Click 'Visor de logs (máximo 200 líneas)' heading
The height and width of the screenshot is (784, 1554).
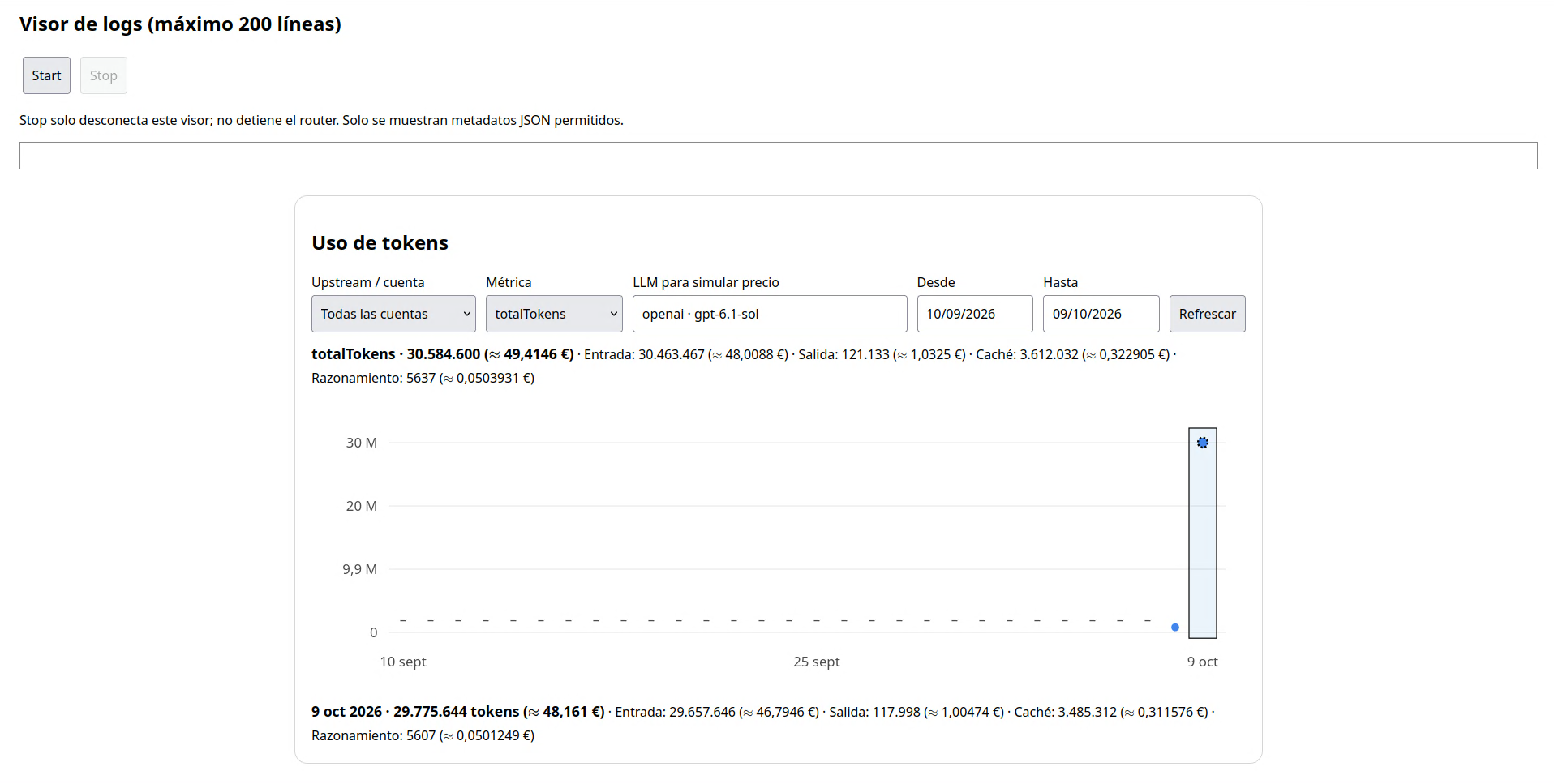[180, 24]
